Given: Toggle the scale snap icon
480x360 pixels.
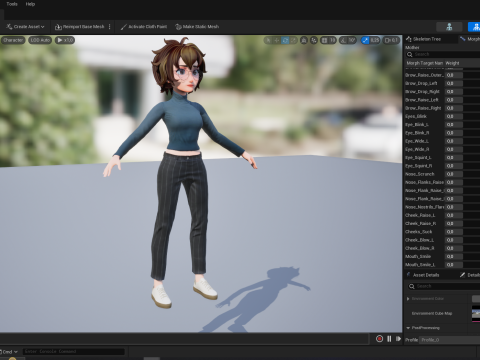Looking at the screenshot, I should click(x=365, y=40).
